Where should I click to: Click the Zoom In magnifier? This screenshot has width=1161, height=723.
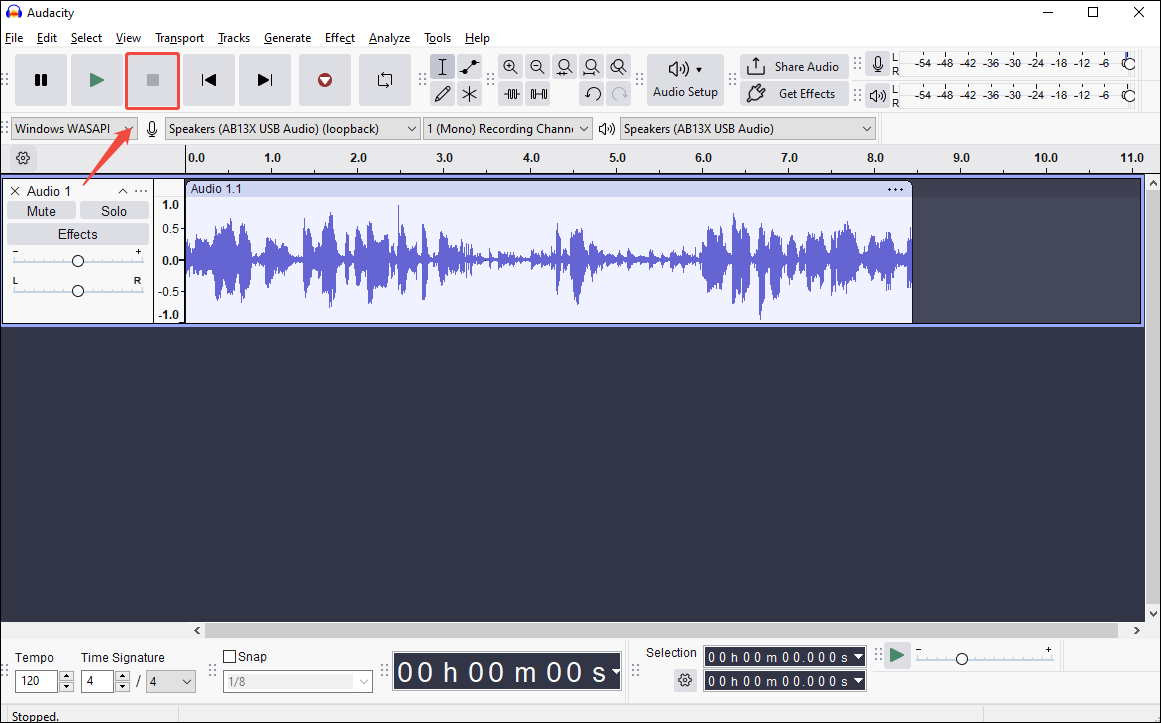tap(510, 67)
